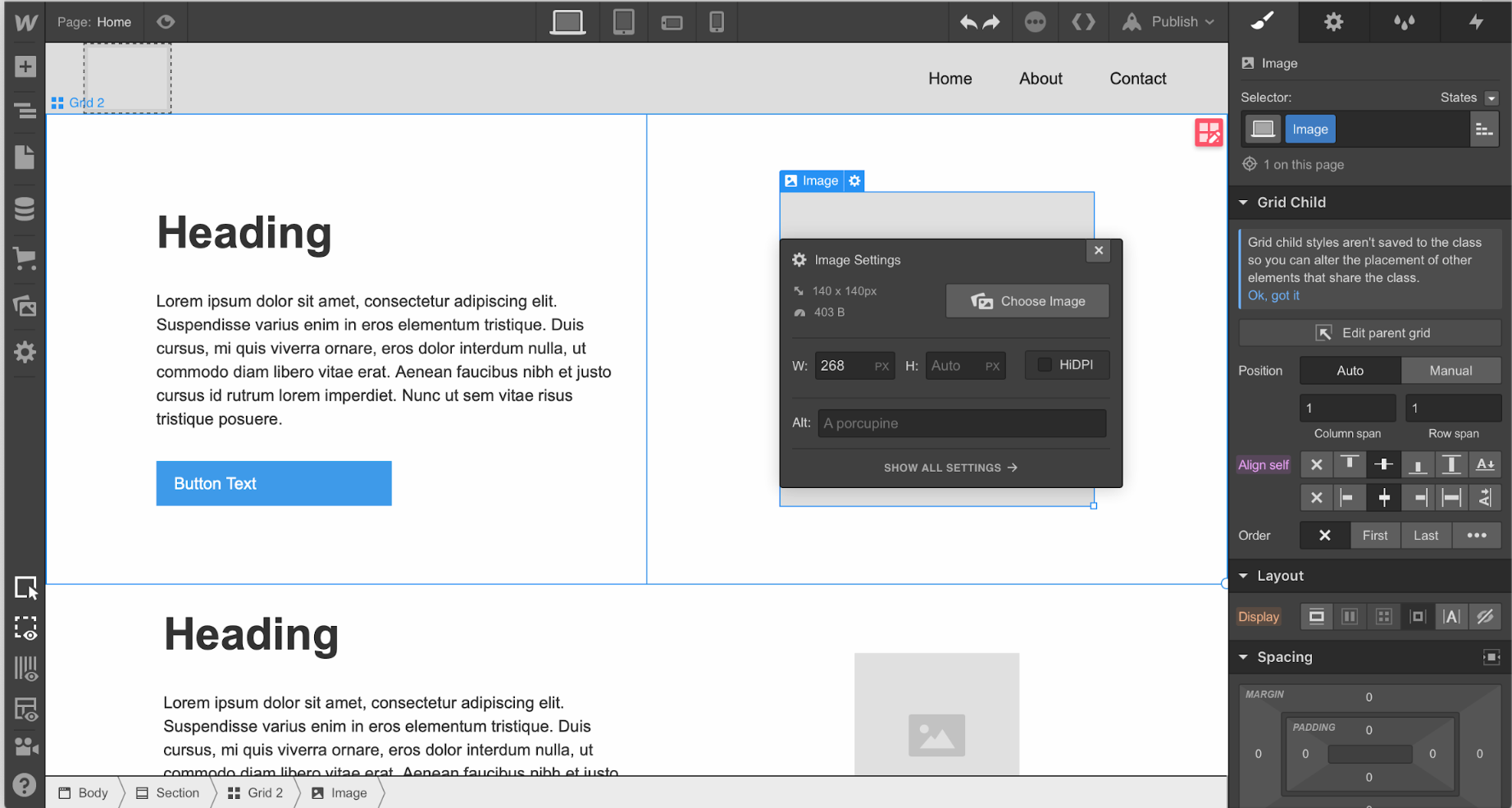Click Choose Image button
Screen dimensions: 1512x808
tap(1027, 301)
